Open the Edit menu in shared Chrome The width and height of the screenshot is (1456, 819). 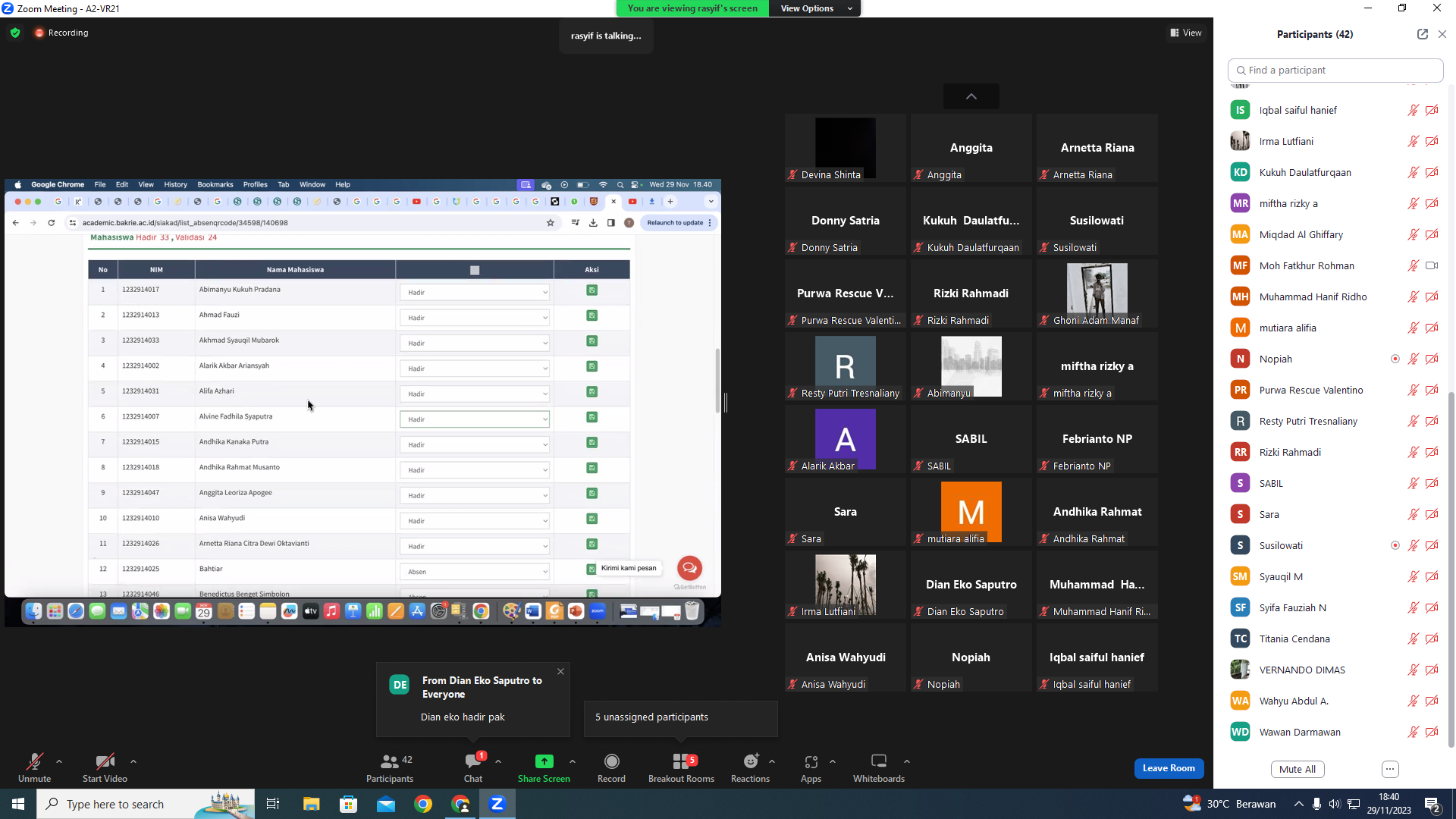122,184
